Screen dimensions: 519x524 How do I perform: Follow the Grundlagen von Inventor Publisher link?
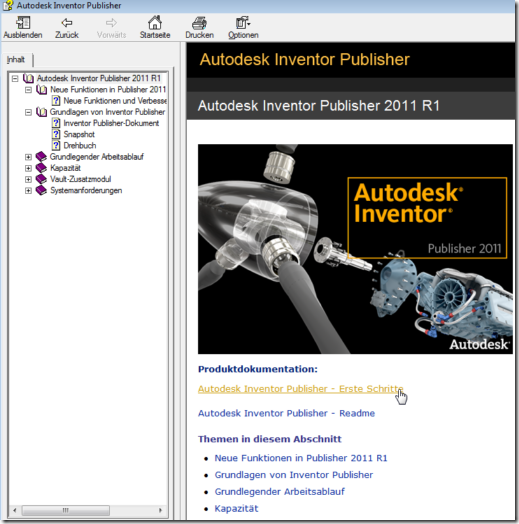(294, 475)
